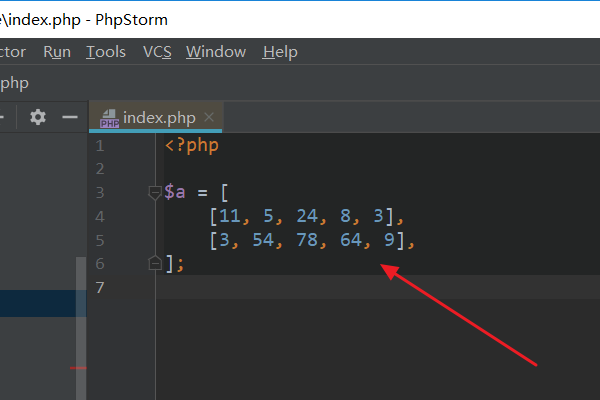
Task: Click the number 78 in second row
Action: tap(307, 240)
